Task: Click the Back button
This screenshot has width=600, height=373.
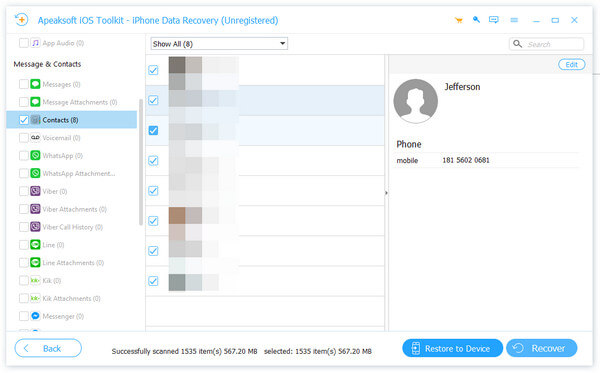Action: tap(48, 348)
